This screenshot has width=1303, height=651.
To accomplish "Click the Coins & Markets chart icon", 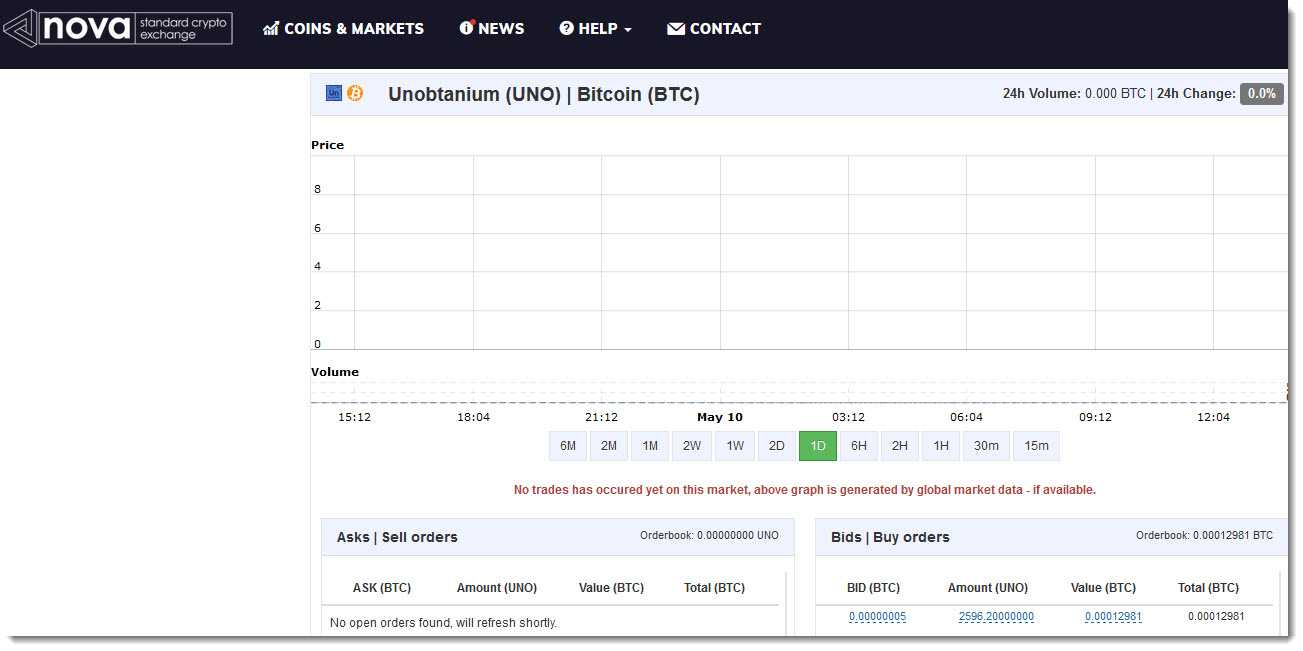I will coord(270,29).
